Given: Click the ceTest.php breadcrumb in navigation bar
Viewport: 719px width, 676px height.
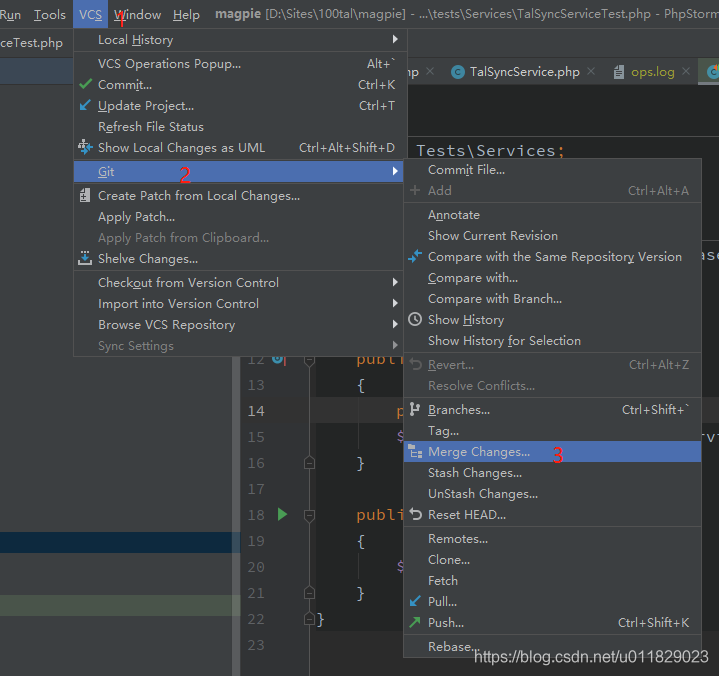Looking at the screenshot, I should click(31, 43).
